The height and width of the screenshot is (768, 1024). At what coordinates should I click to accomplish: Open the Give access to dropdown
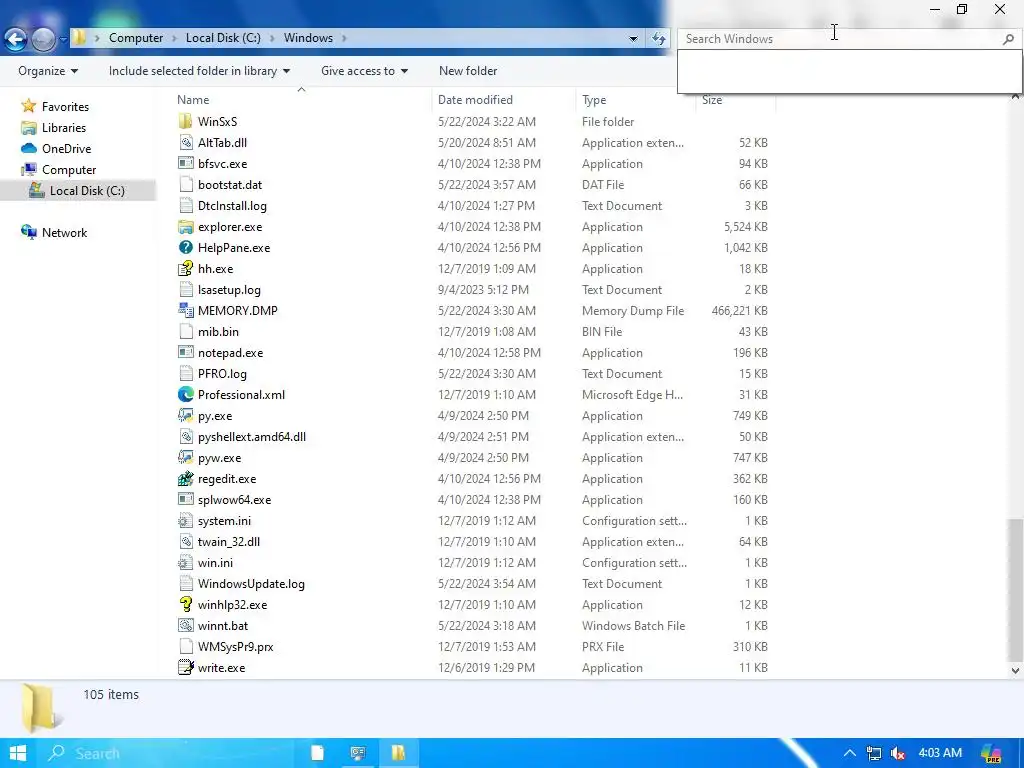[364, 71]
